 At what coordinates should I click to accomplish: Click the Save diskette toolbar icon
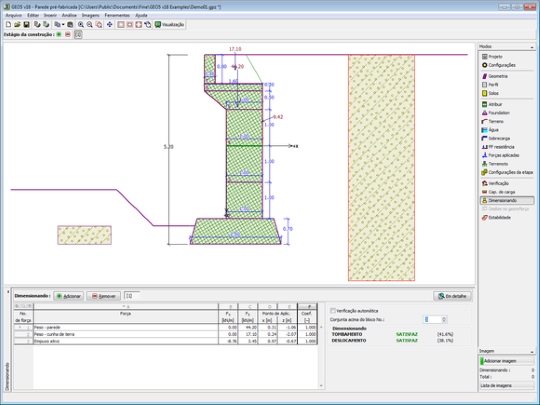click(x=27, y=24)
